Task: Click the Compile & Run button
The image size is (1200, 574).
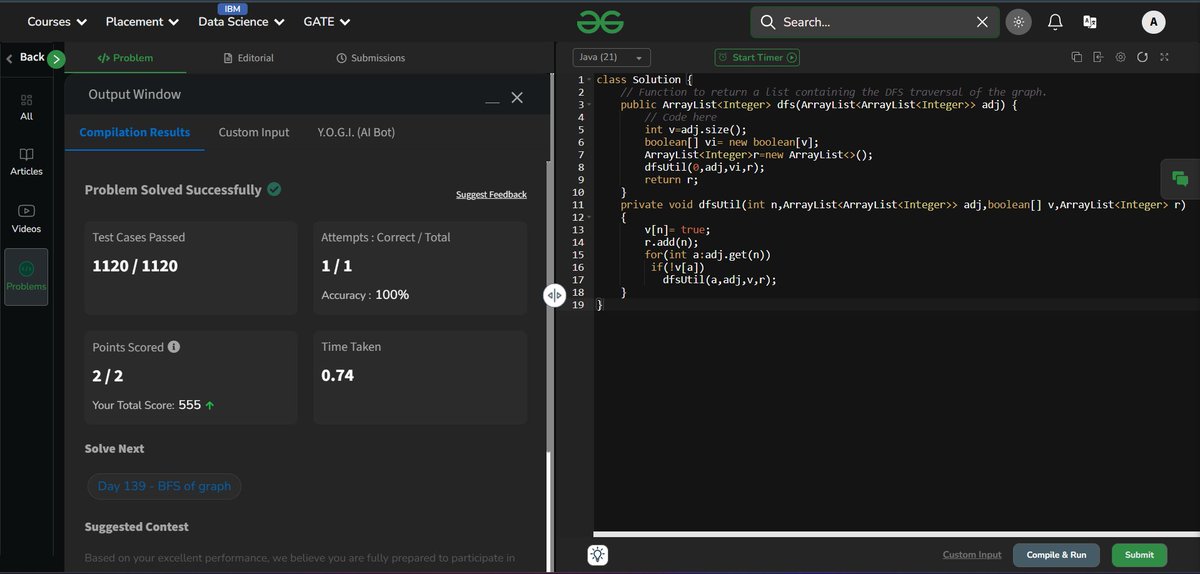Action: click(1056, 555)
